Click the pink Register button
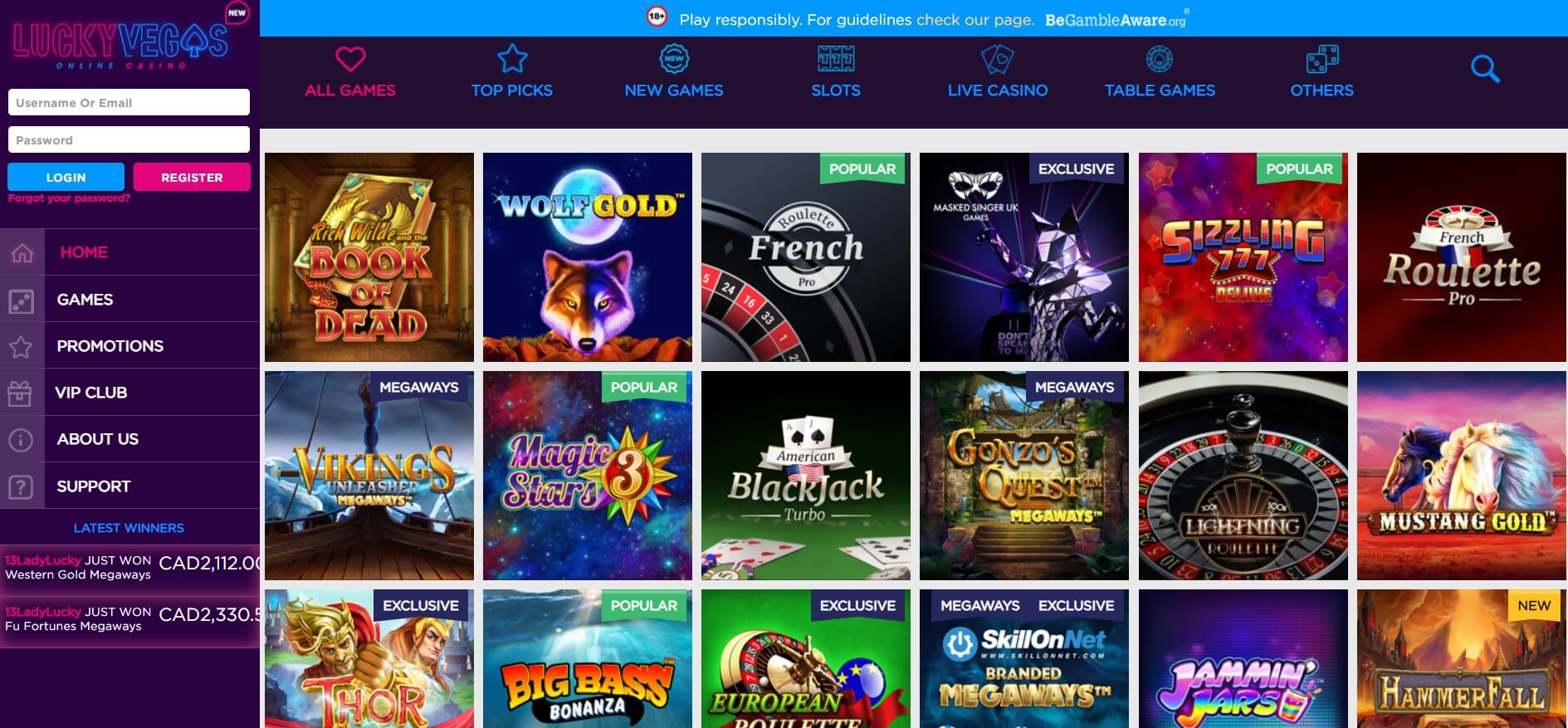Screen dimensions: 1568x728 [192, 177]
